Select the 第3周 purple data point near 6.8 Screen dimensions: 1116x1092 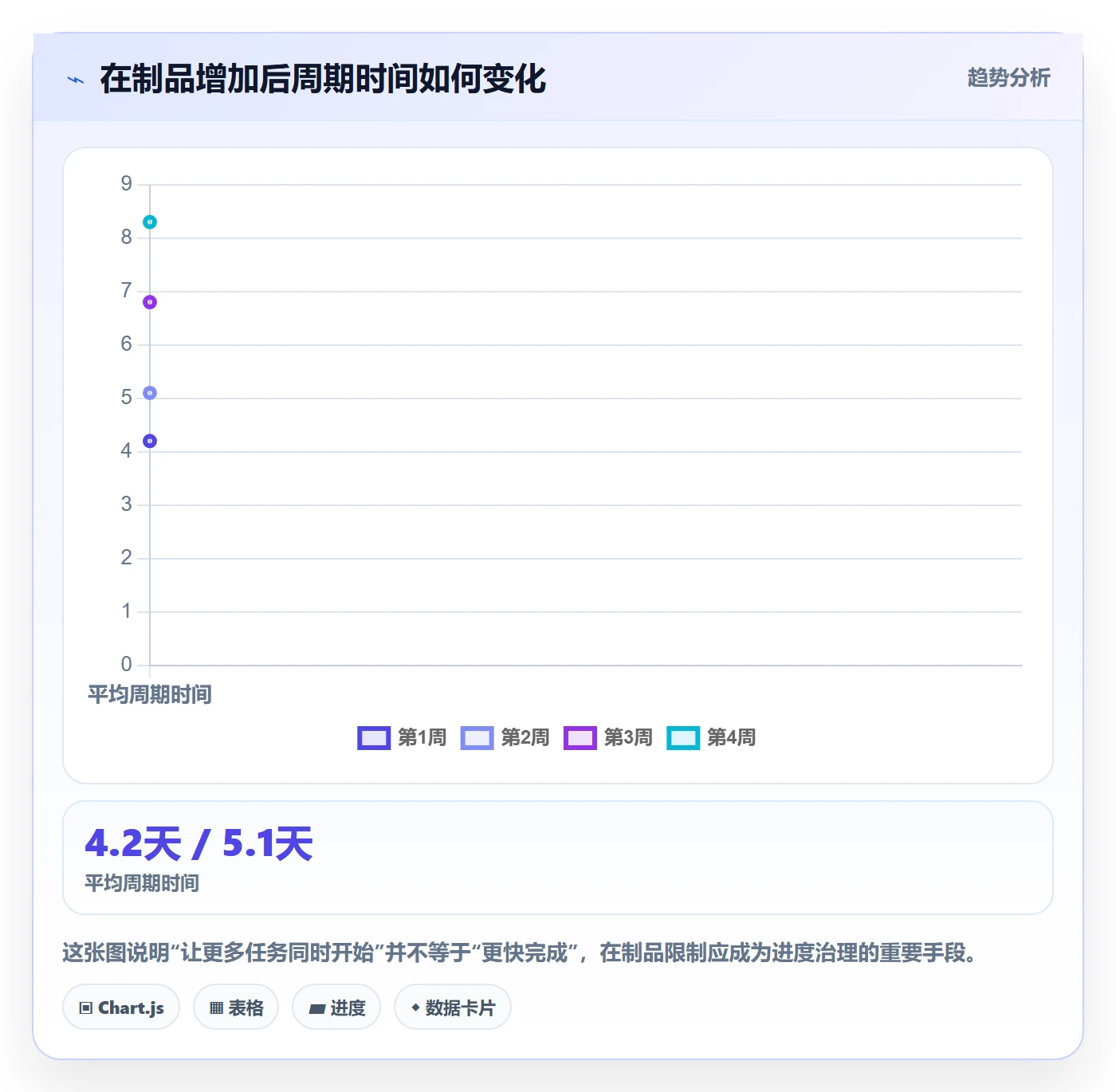pos(150,302)
